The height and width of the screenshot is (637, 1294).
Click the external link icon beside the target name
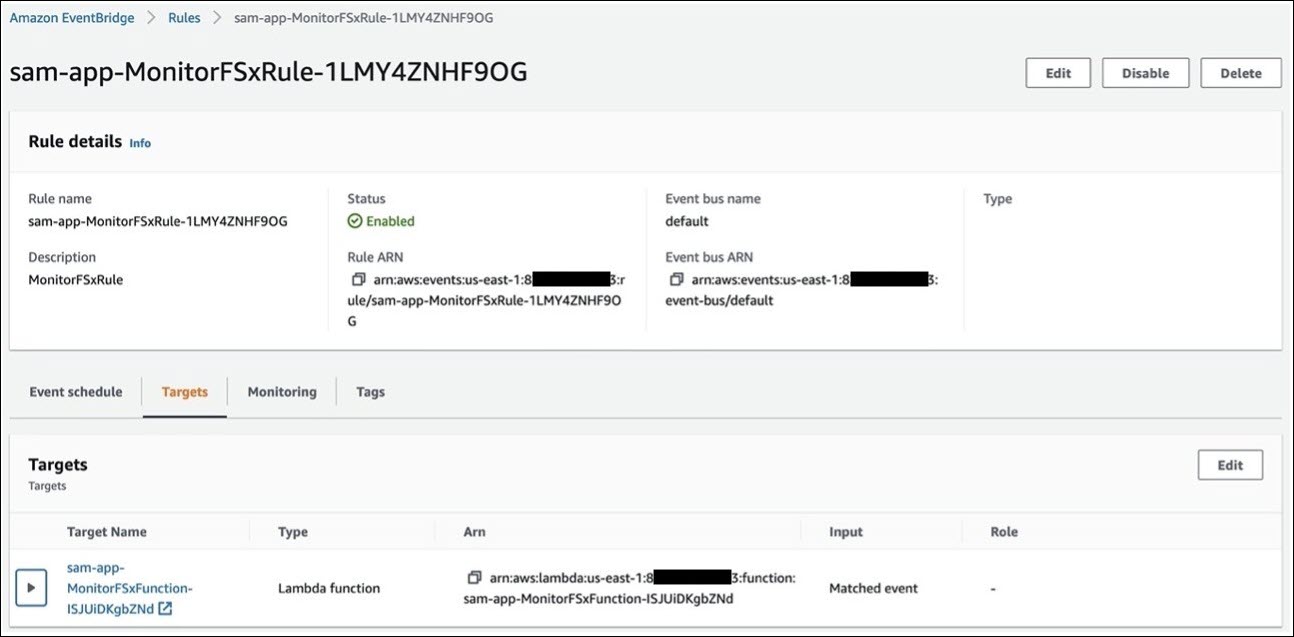tap(165, 608)
